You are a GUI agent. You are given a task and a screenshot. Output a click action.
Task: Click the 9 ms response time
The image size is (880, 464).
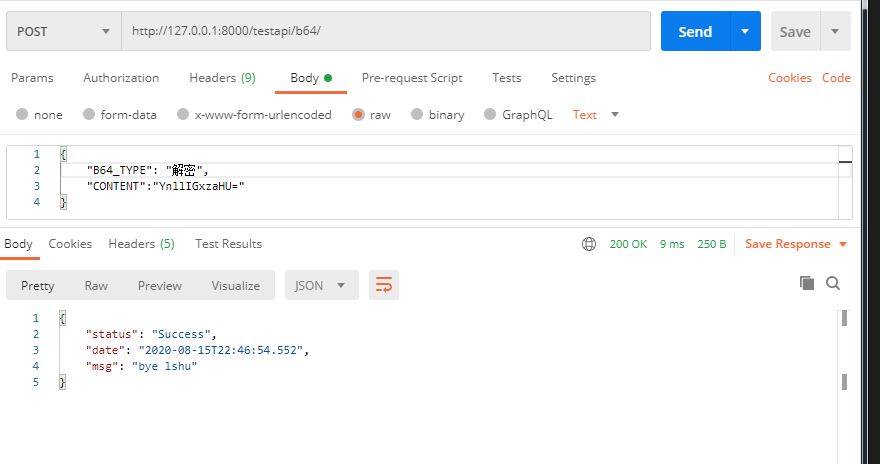coord(672,244)
